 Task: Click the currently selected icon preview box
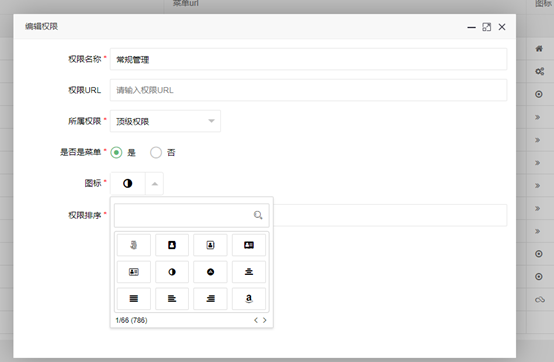pos(128,183)
